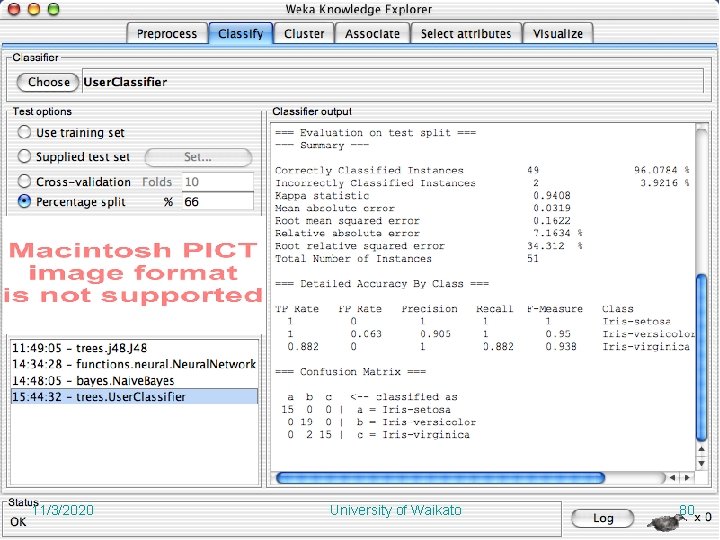Close the Weka window with red button
The width and height of the screenshot is (720, 540).
coord(15,9)
